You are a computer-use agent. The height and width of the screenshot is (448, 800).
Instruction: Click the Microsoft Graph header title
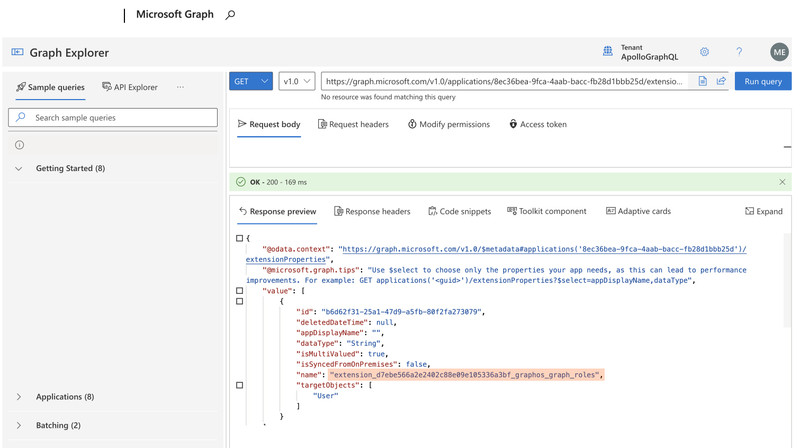tap(174, 14)
